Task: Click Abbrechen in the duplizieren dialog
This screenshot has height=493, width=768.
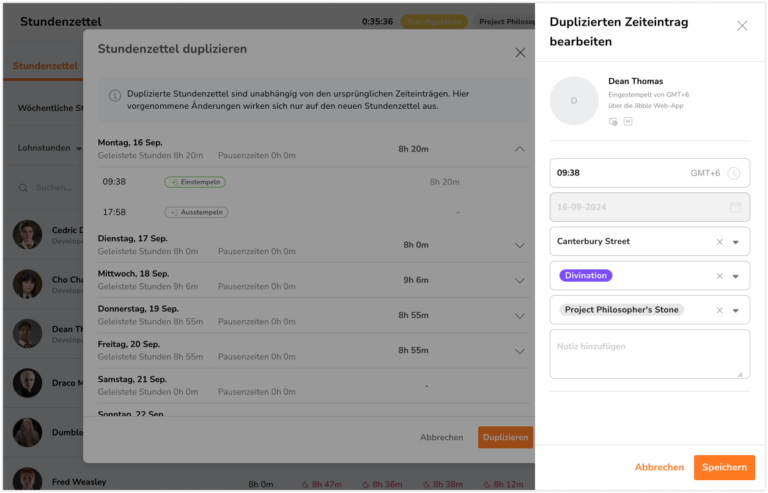Action: [x=441, y=437]
